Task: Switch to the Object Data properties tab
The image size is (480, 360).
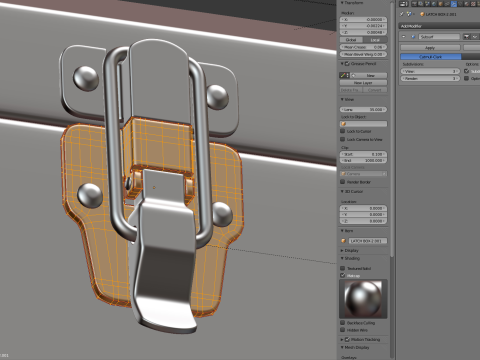Action: click(460, 4)
